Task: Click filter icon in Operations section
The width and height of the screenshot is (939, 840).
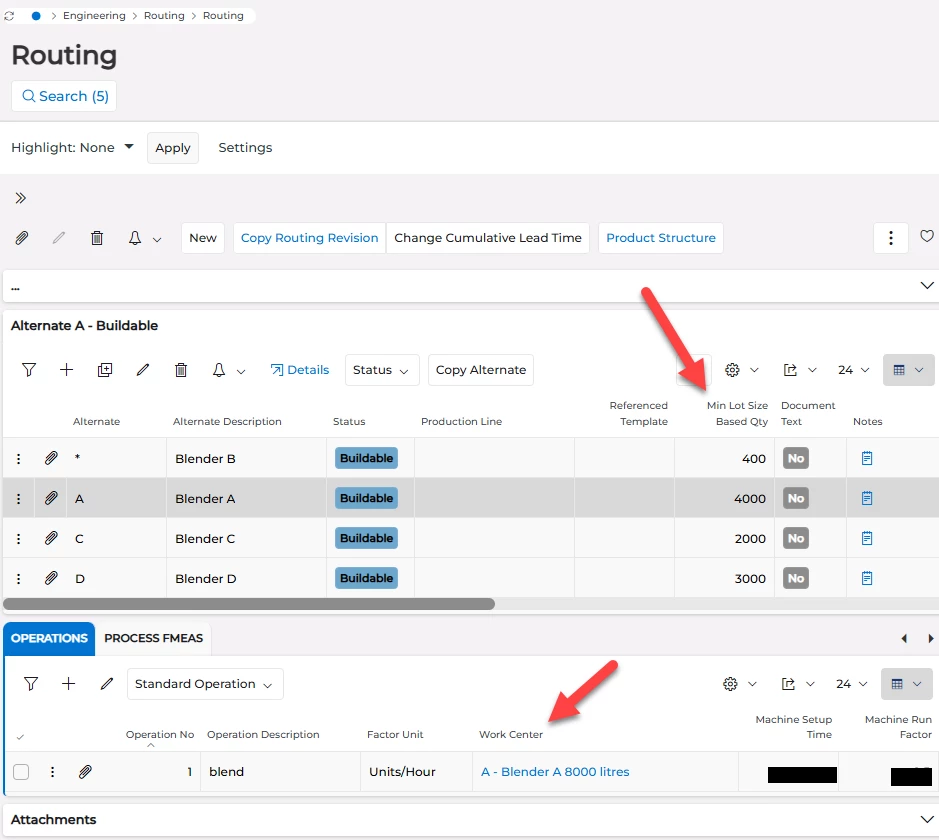Action: 31,684
